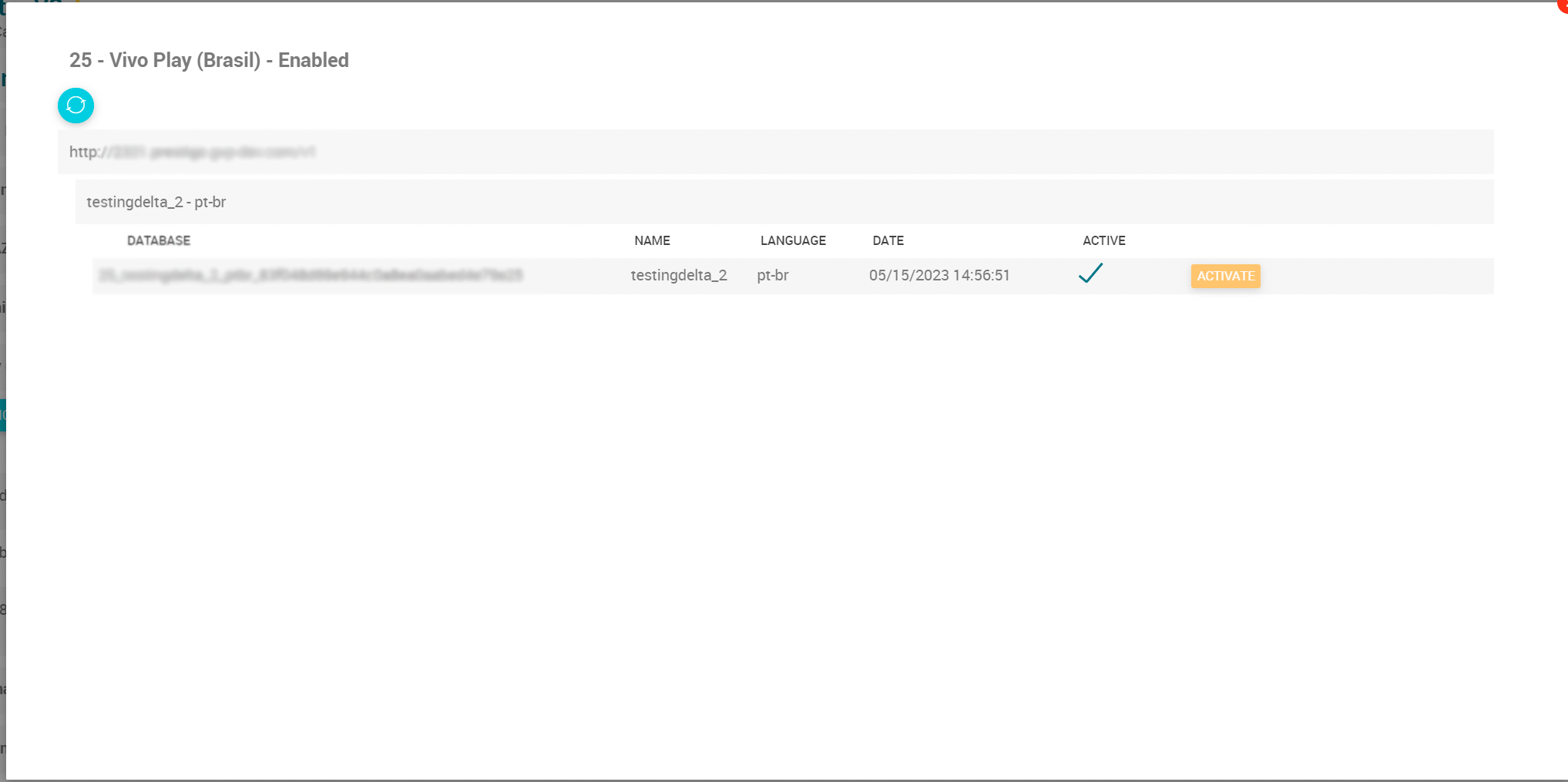Close the dialog with the red button
1568x782 pixels.
1563,4
